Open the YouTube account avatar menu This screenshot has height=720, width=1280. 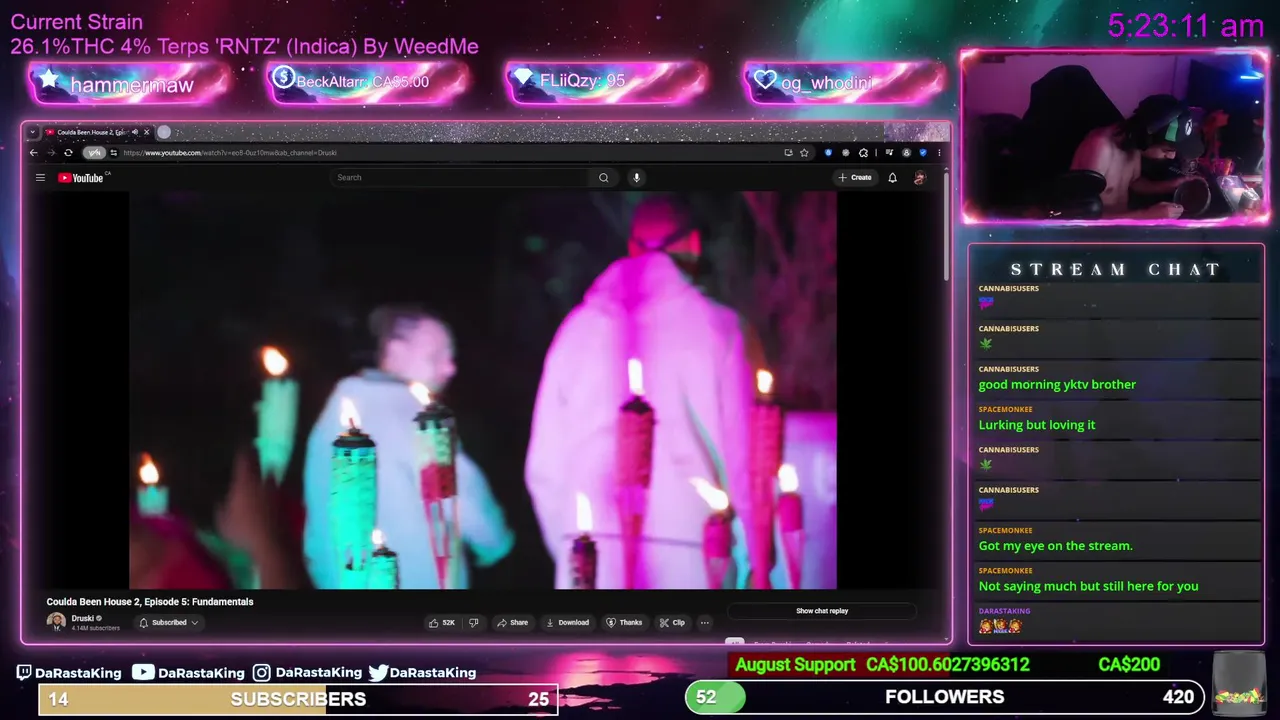[x=919, y=178]
